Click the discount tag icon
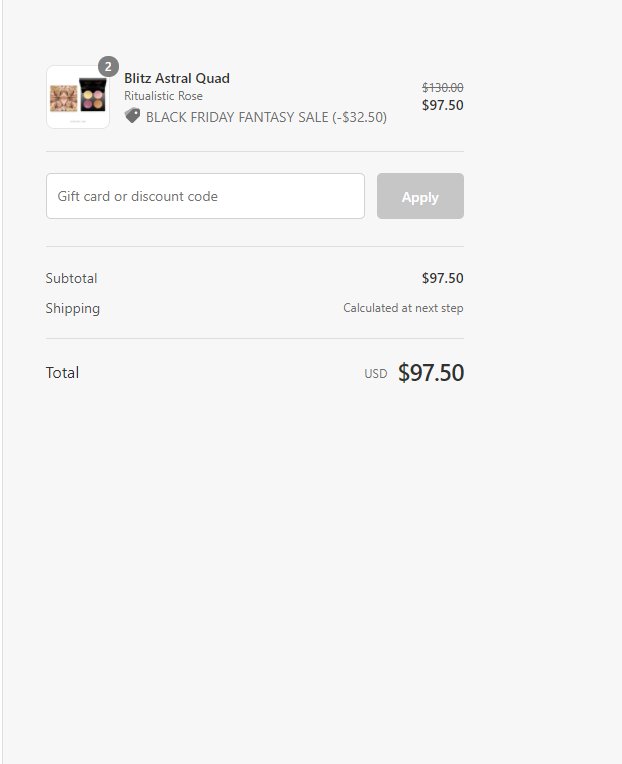 point(132,116)
